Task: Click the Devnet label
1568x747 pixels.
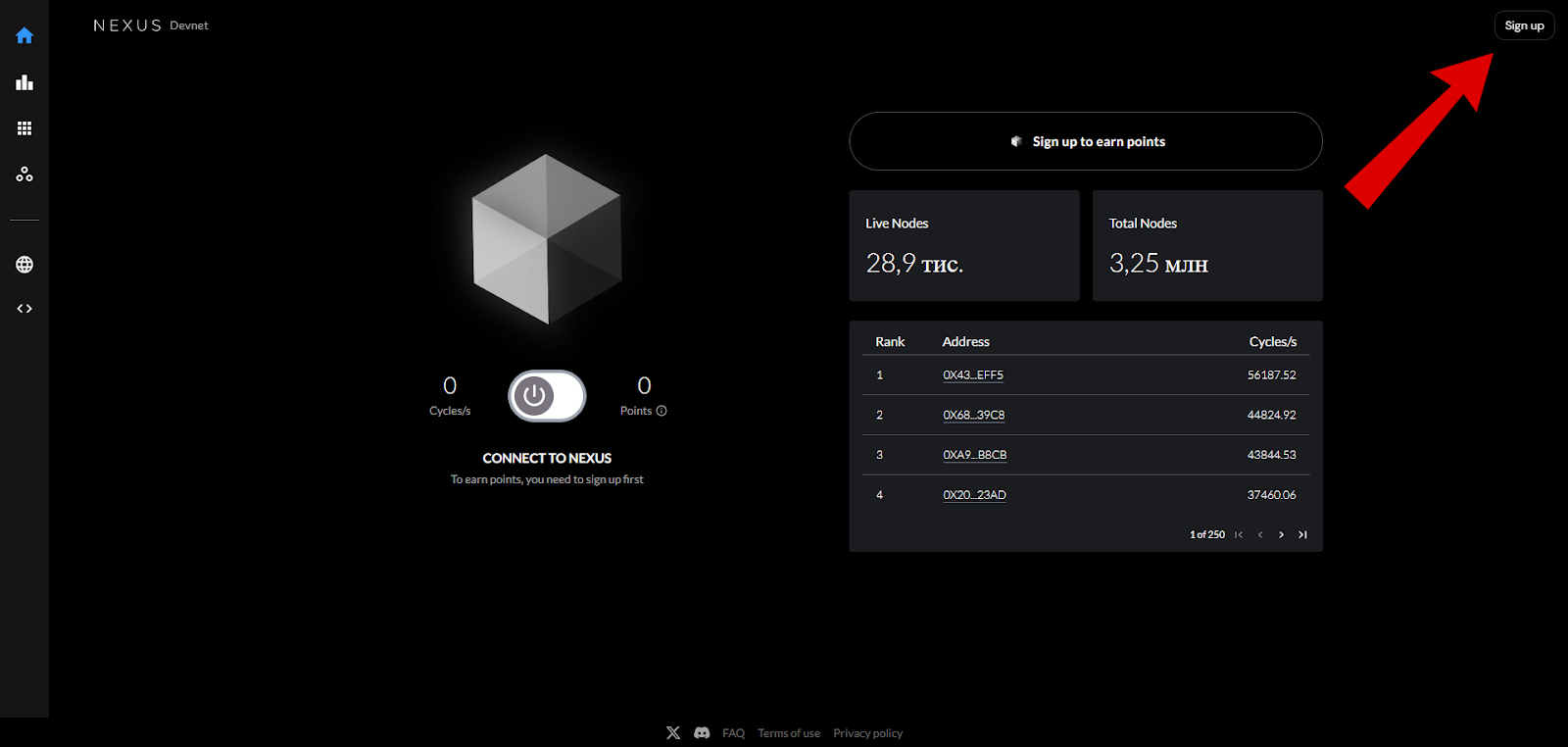Action: [189, 25]
